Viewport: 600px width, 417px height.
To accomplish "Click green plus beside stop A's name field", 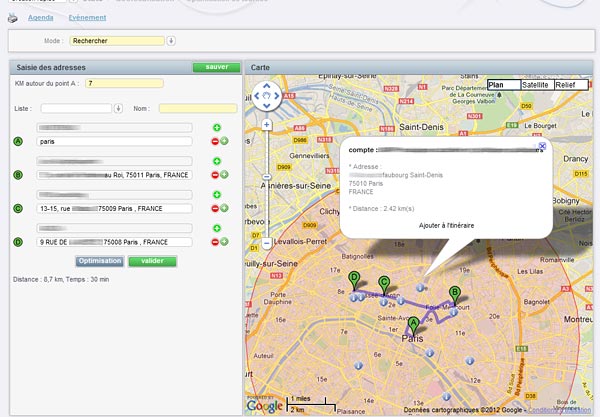I will click(x=217, y=128).
